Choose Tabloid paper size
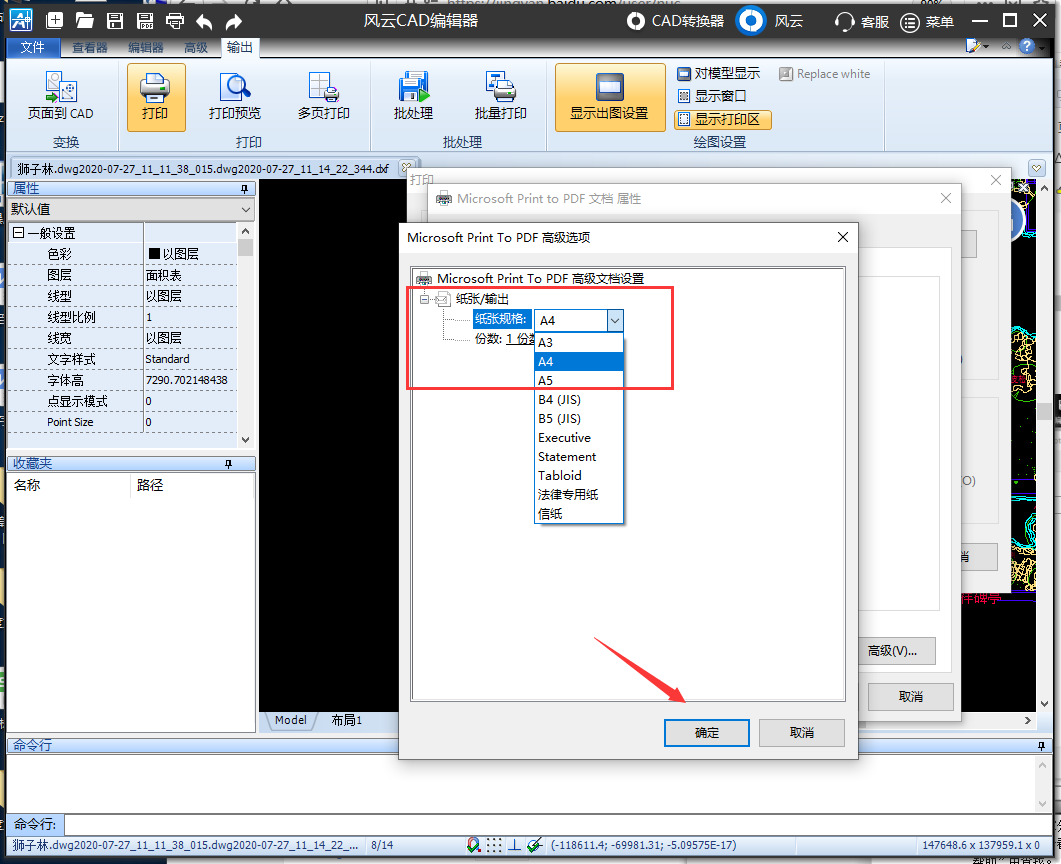 click(x=579, y=476)
